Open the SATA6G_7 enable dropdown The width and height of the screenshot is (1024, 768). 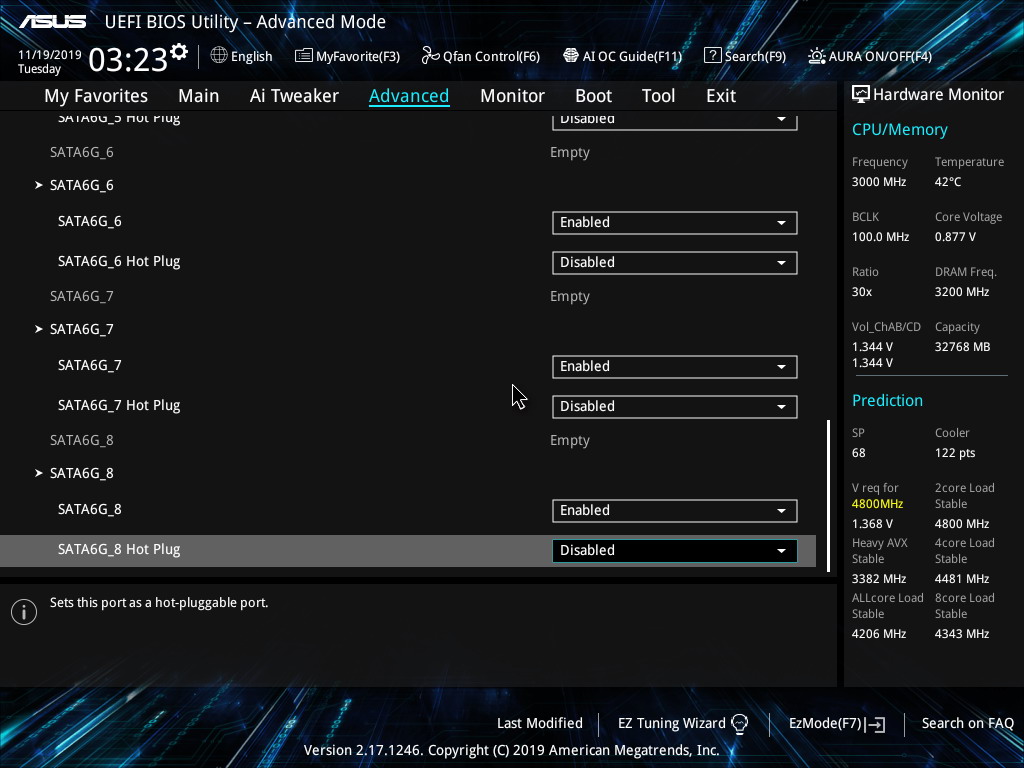click(x=675, y=366)
